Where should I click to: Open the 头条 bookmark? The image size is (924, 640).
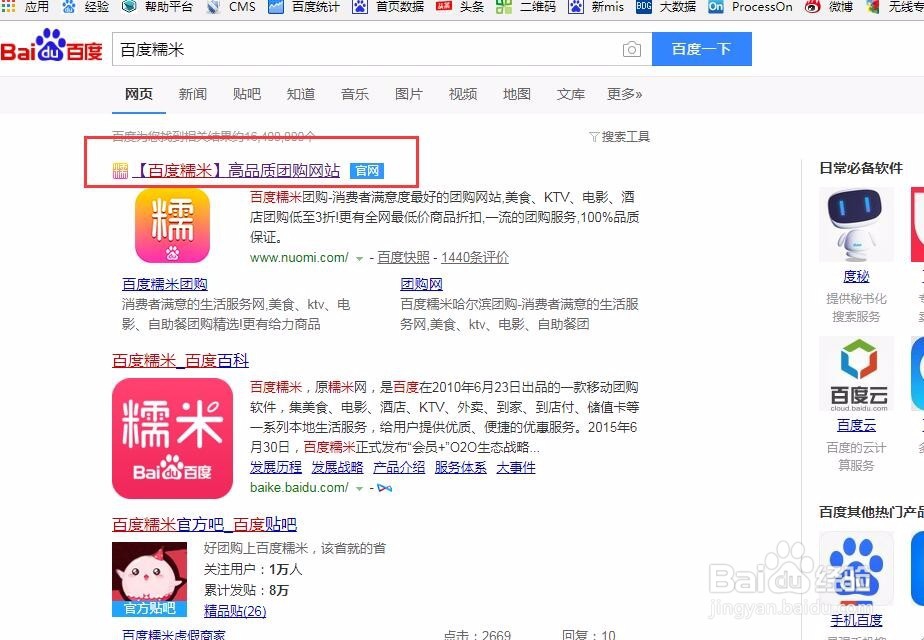(460, 6)
